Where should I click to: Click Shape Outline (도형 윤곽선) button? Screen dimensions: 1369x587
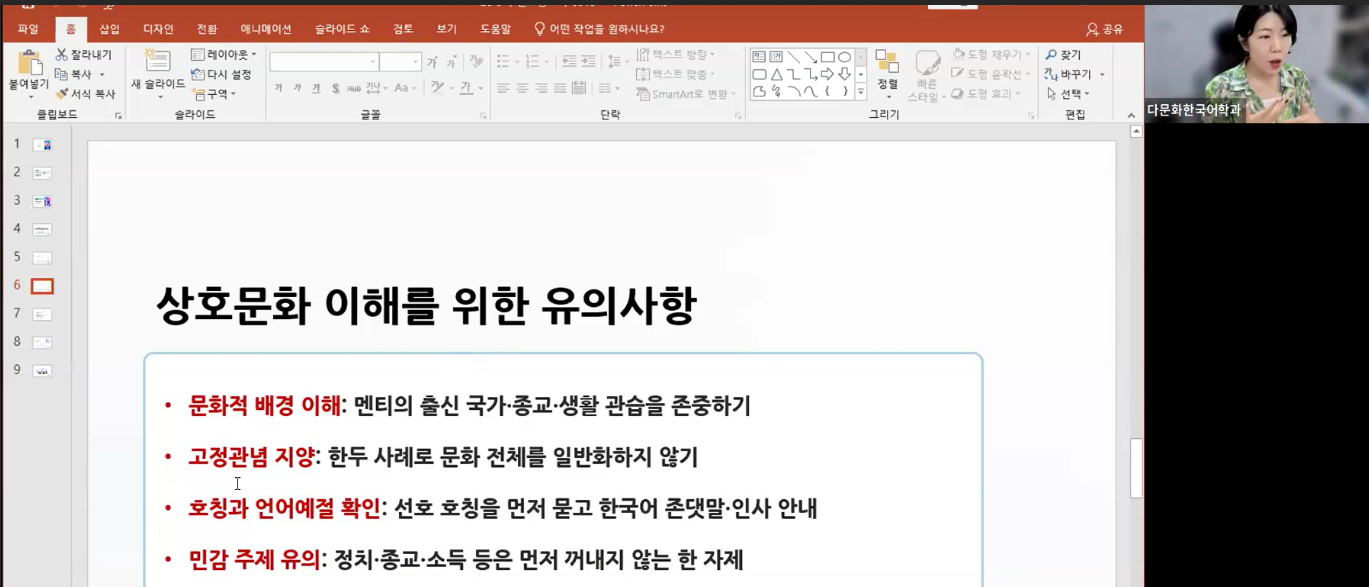click(x=991, y=74)
